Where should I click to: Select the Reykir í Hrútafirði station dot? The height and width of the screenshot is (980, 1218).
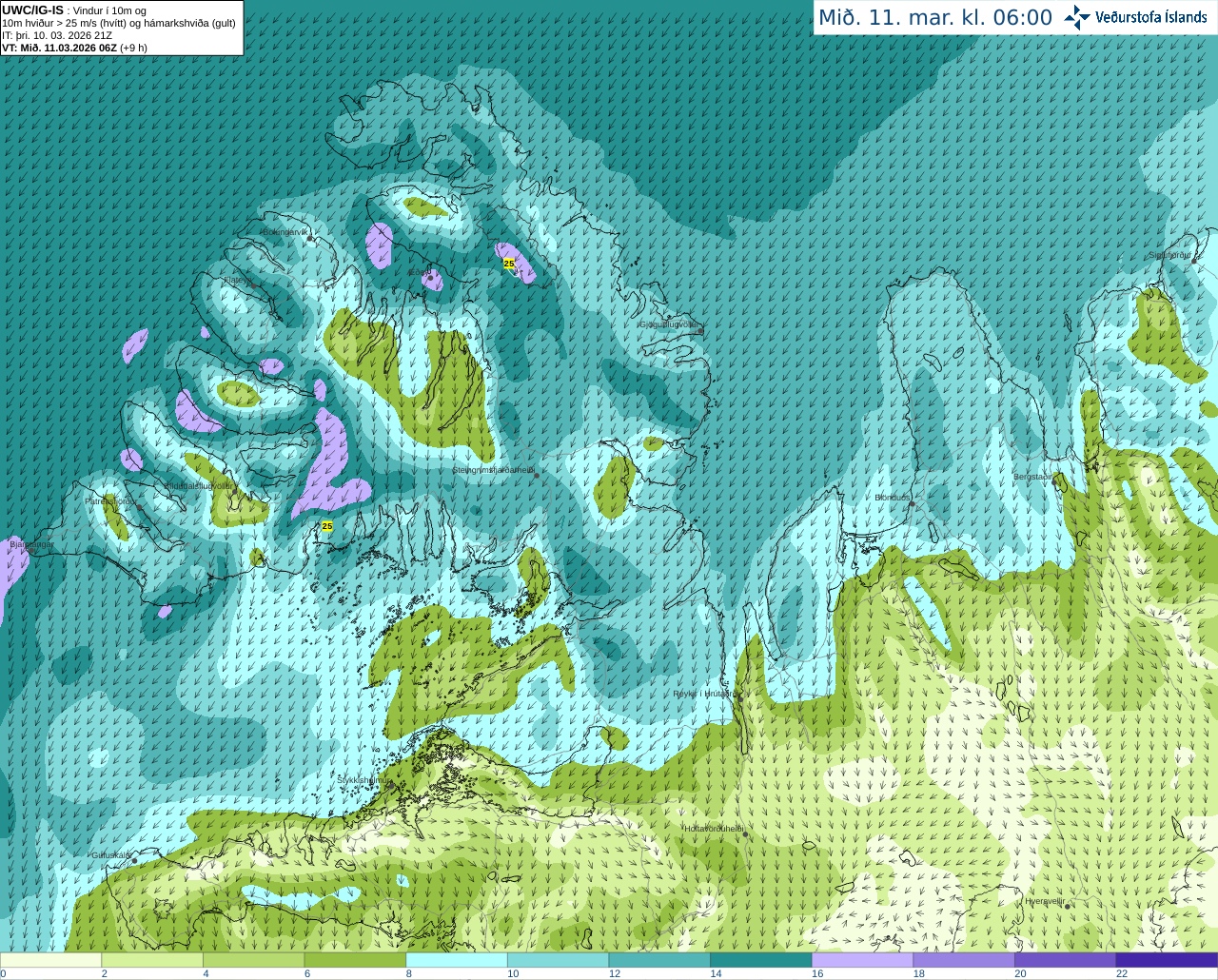click(740, 697)
